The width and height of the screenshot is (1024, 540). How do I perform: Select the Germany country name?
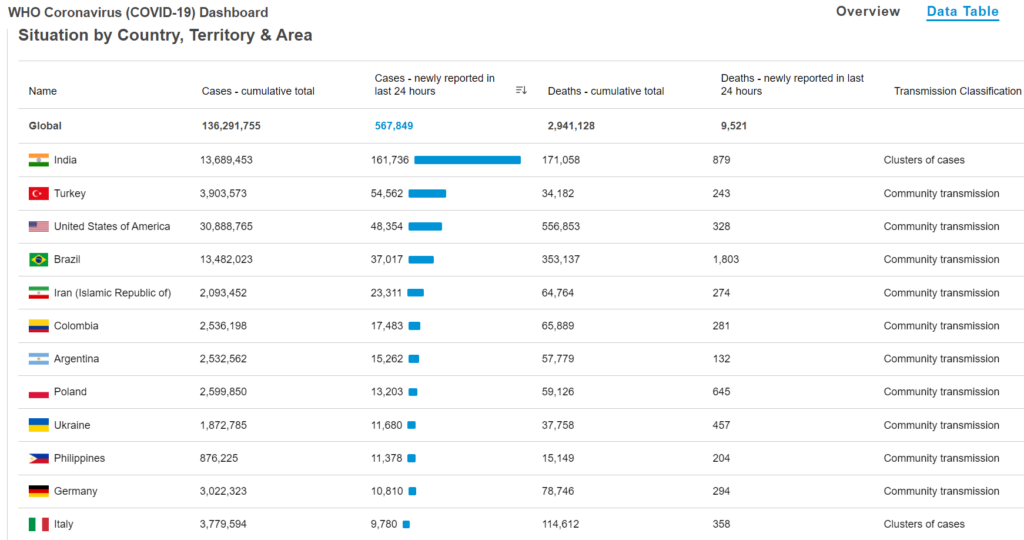(75, 491)
